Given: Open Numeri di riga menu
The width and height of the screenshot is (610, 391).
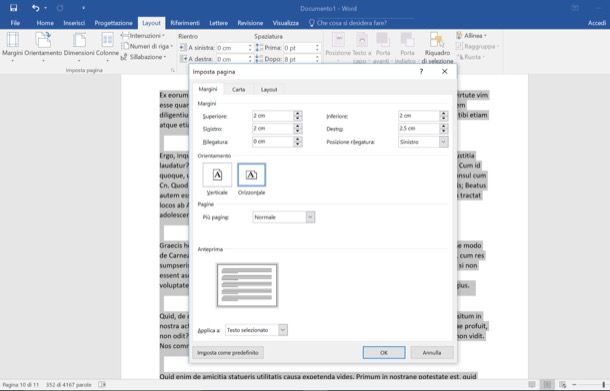Looking at the screenshot, I should point(147,46).
